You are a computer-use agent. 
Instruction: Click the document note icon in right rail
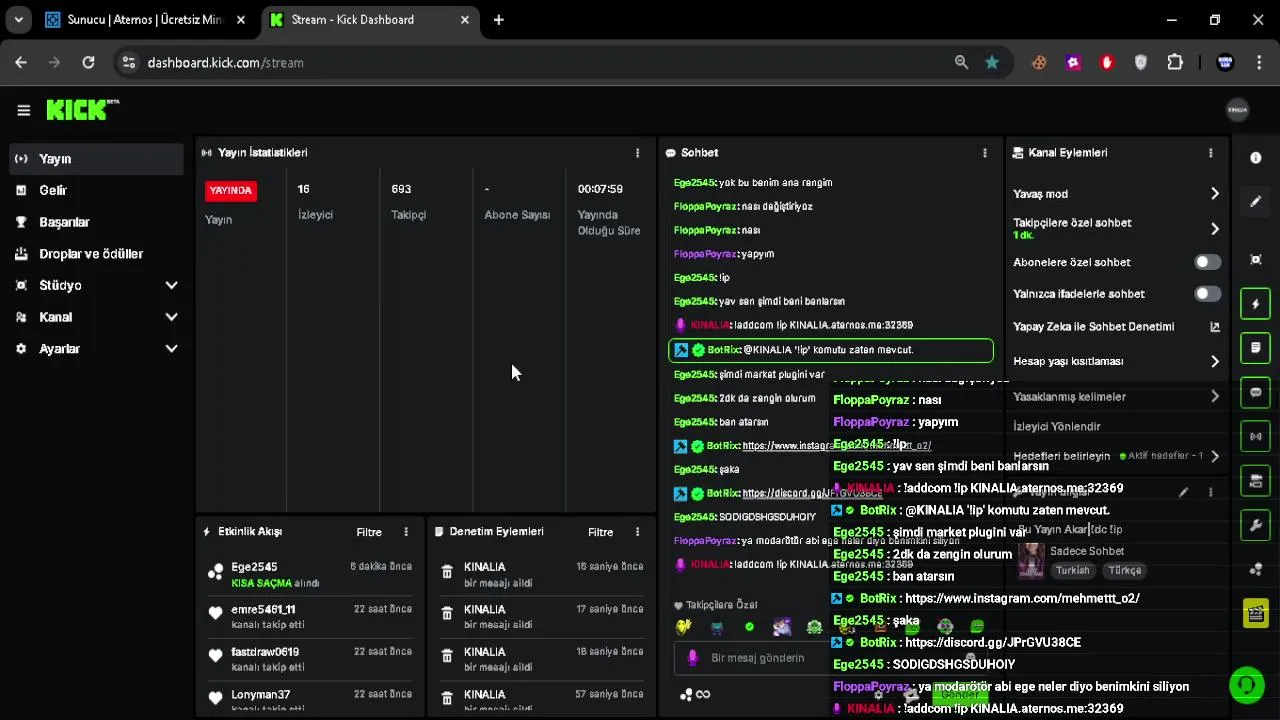click(x=1256, y=348)
